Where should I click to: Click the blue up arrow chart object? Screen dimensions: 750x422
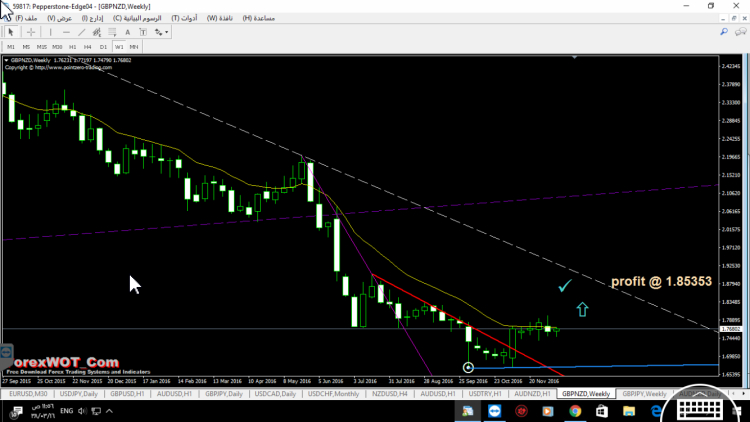click(x=582, y=310)
